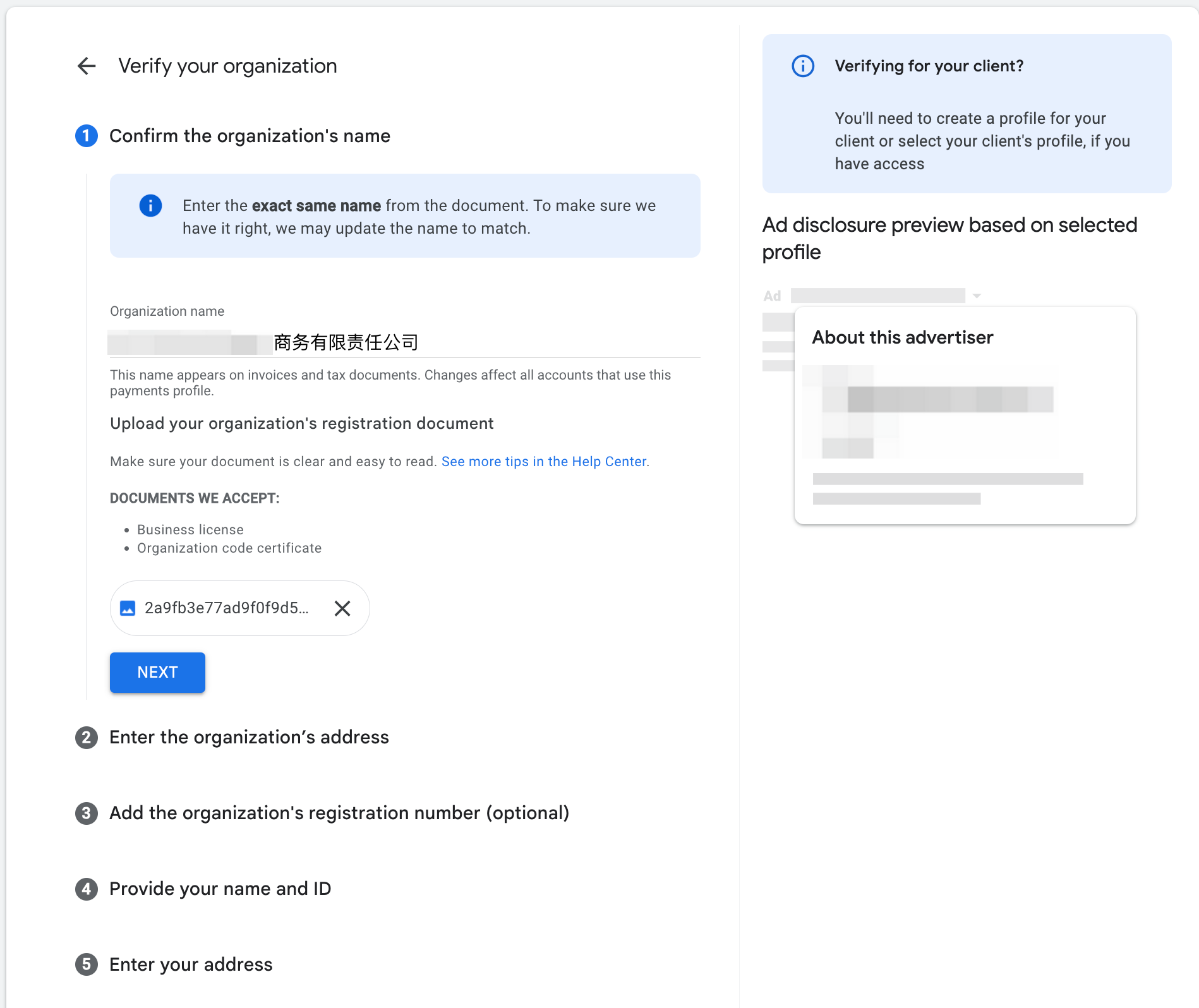Click the step 5 number badge
Screen dimensions: 1199x1008
[x=87, y=964]
